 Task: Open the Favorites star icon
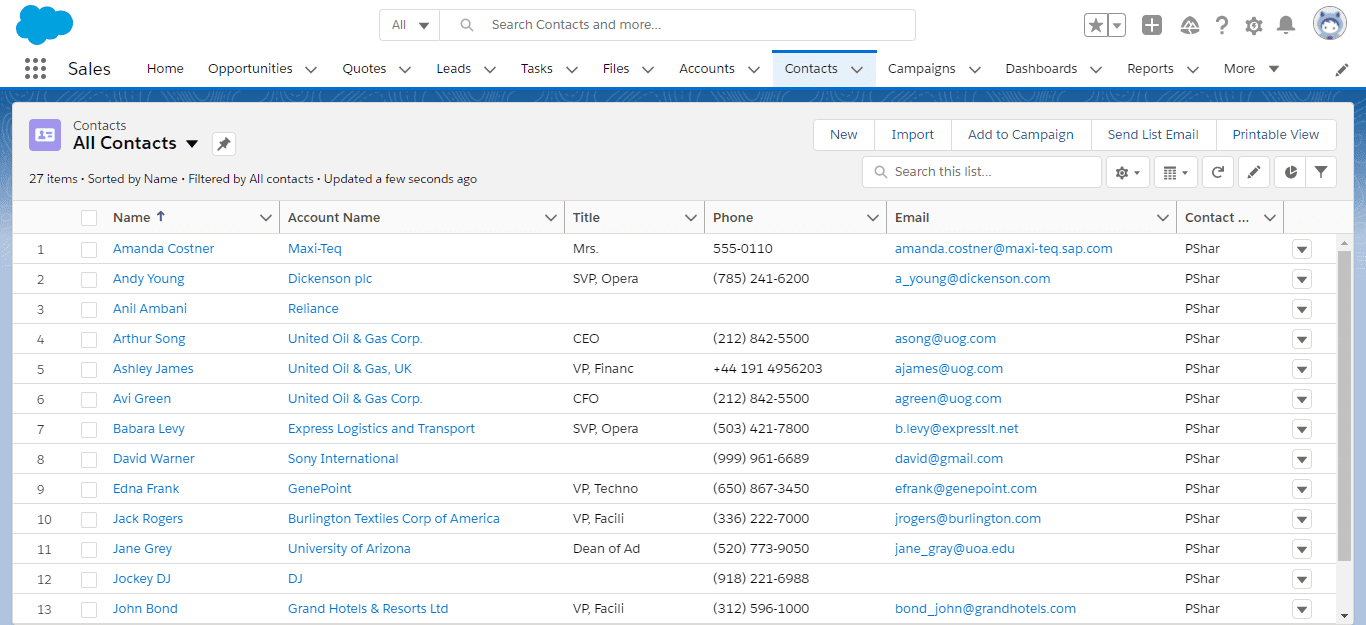click(1096, 25)
